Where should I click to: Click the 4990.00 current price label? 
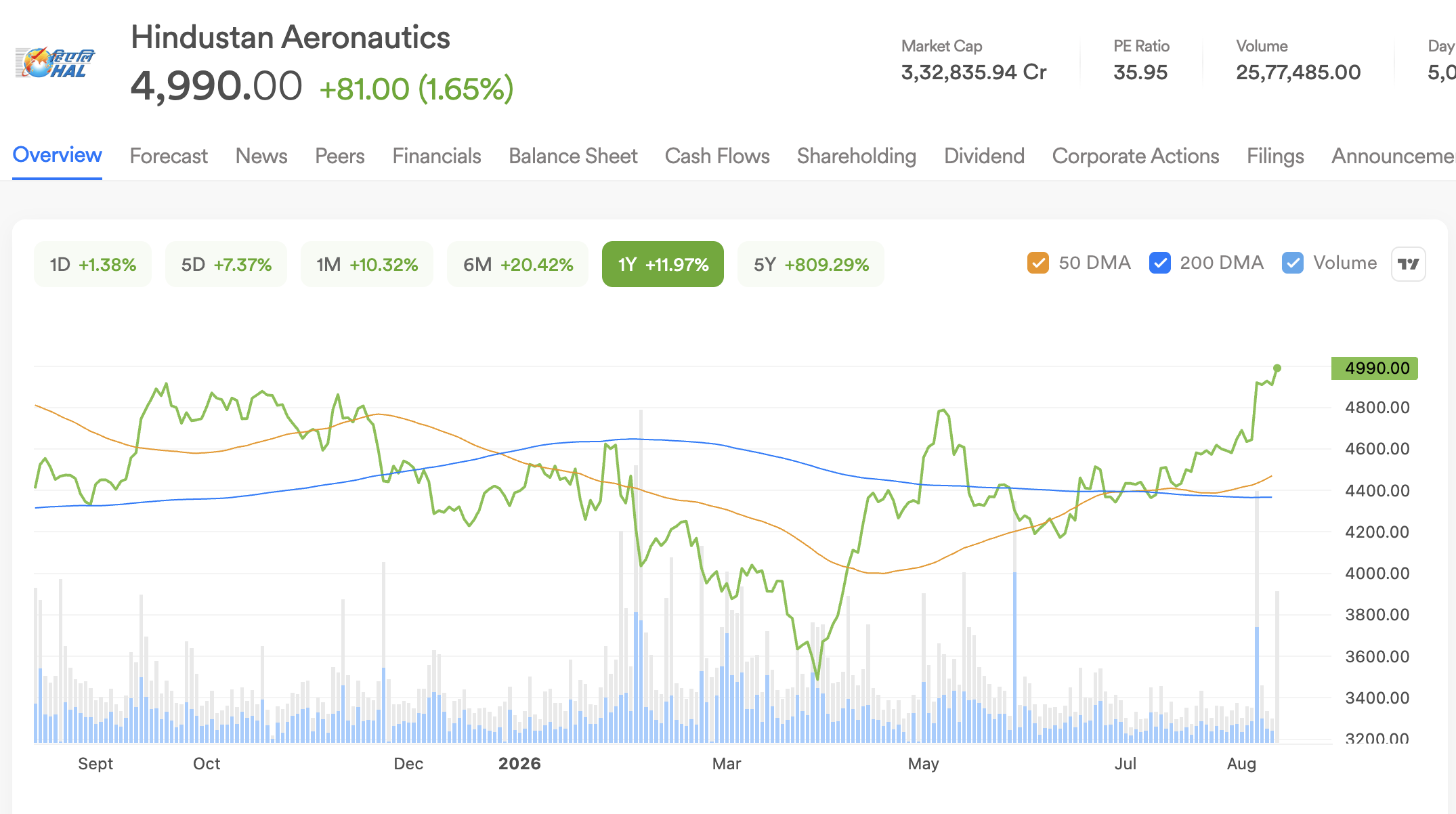point(1375,368)
